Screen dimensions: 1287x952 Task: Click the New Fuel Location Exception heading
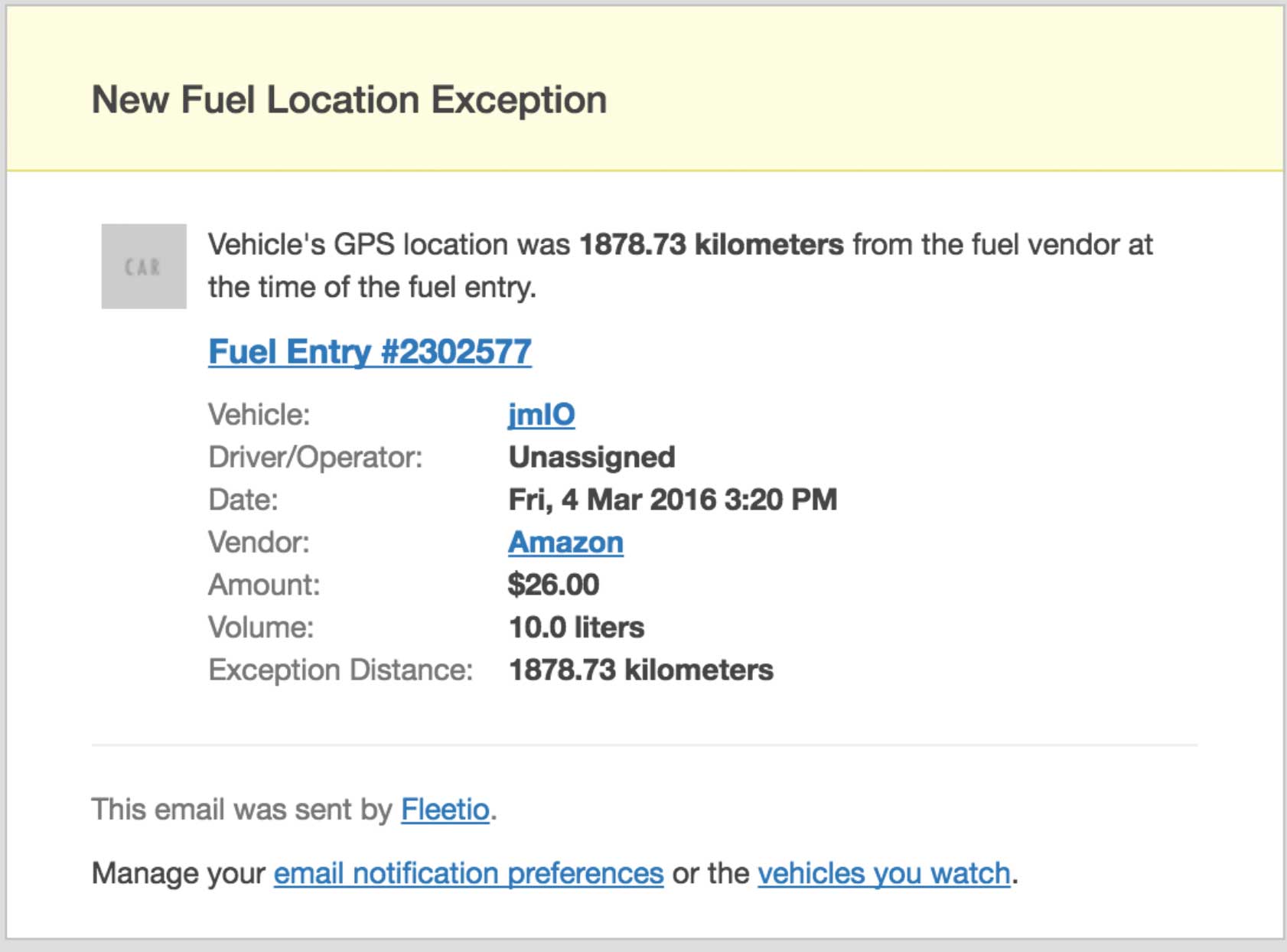(x=349, y=100)
